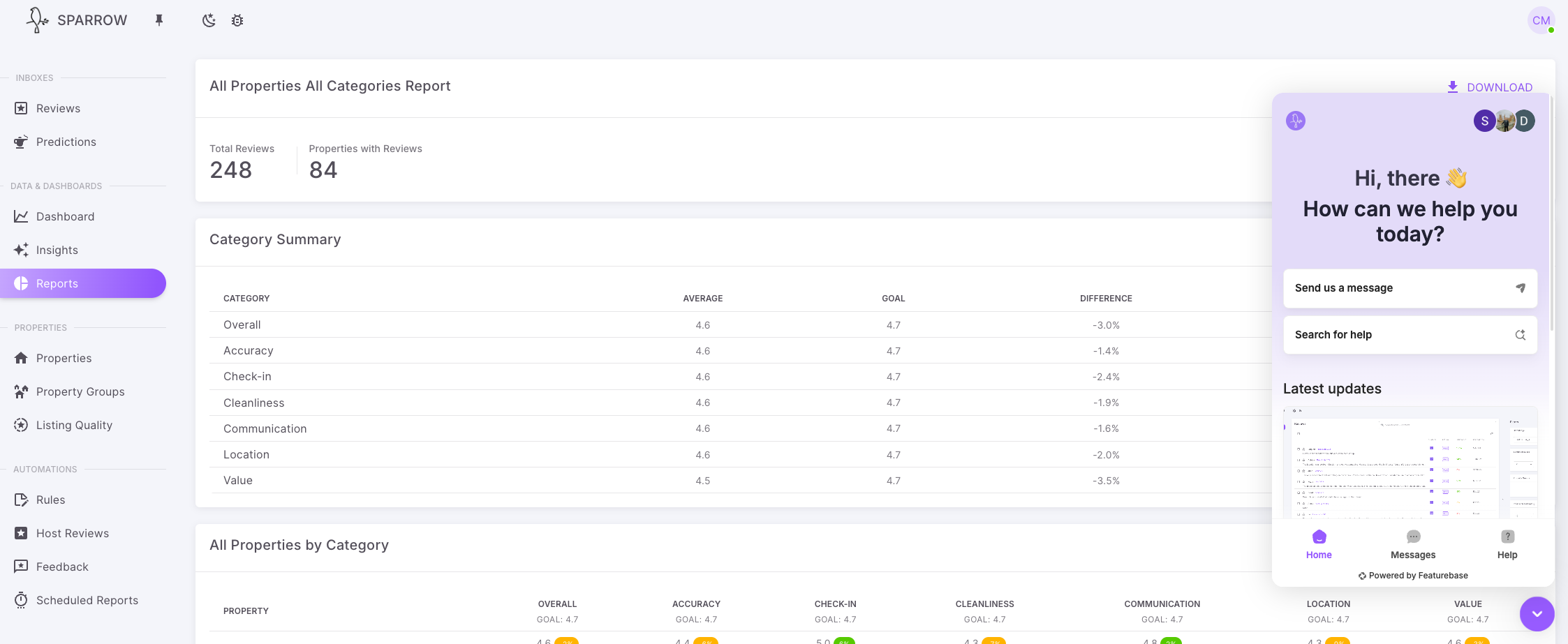Toggle dark mode with the moon icon
The image size is (1568, 644).
209,20
